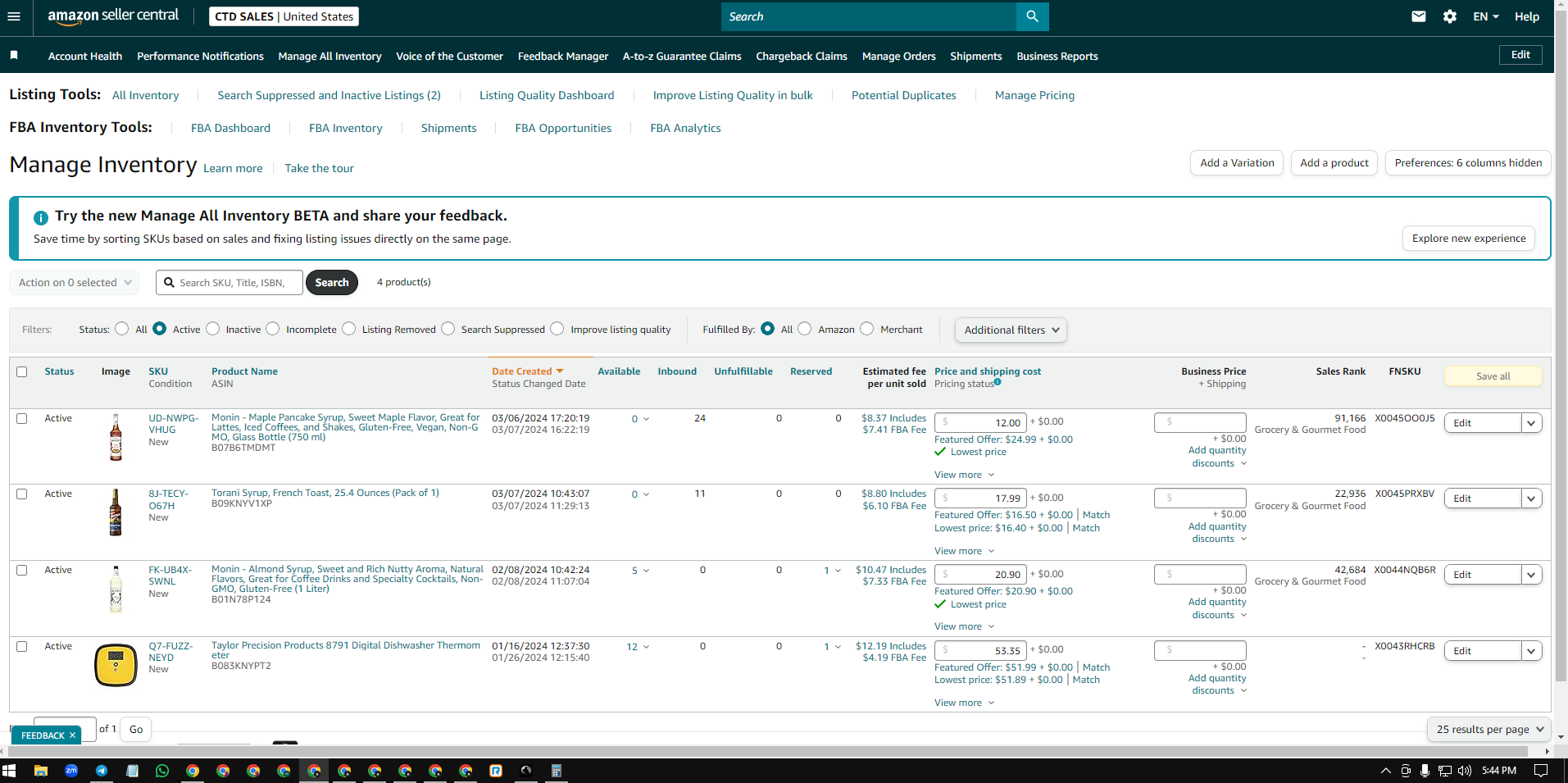The image size is (1568, 783).
Task: Open the messages envelope icon
Action: point(1419,16)
